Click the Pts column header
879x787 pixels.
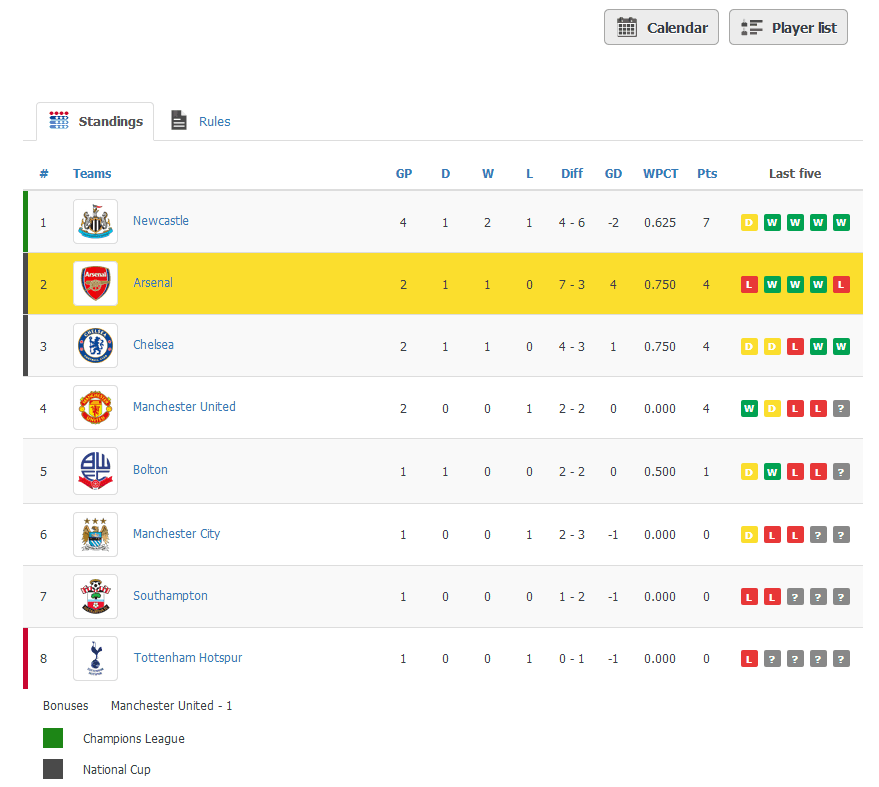[x=707, y=173]
